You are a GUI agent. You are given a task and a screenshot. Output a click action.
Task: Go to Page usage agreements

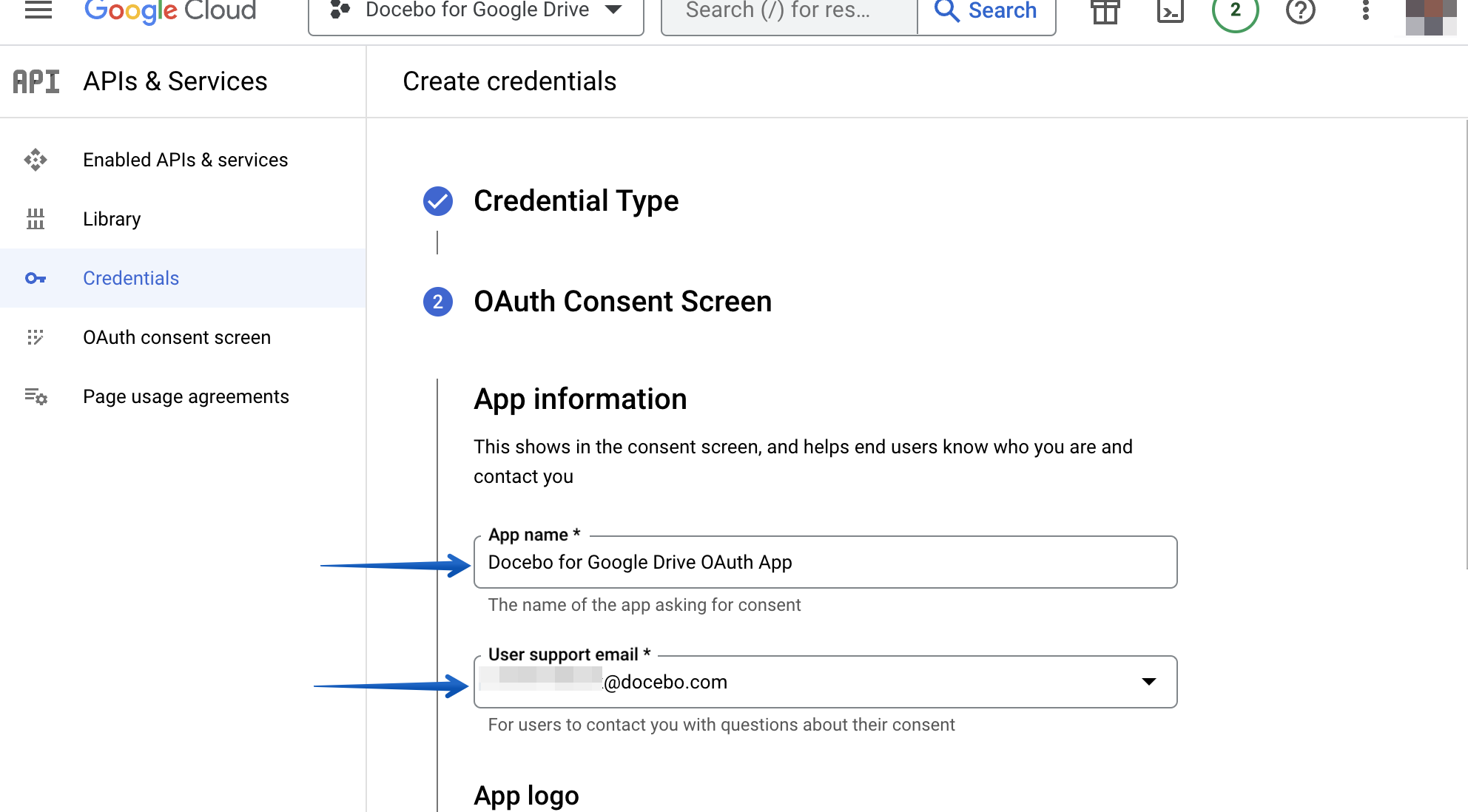[x=186, y=396]
